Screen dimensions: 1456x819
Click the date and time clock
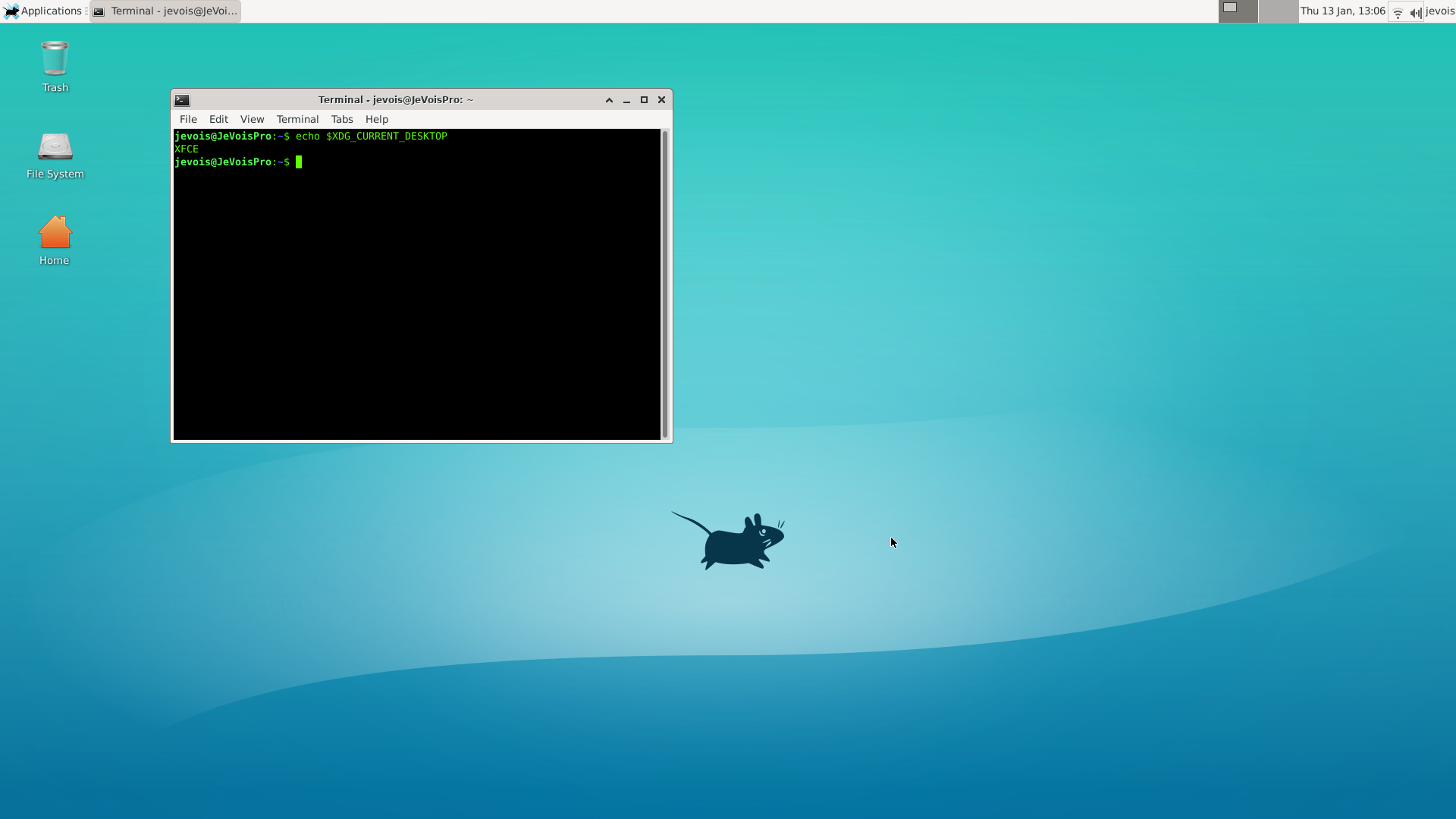(1342, 11)
